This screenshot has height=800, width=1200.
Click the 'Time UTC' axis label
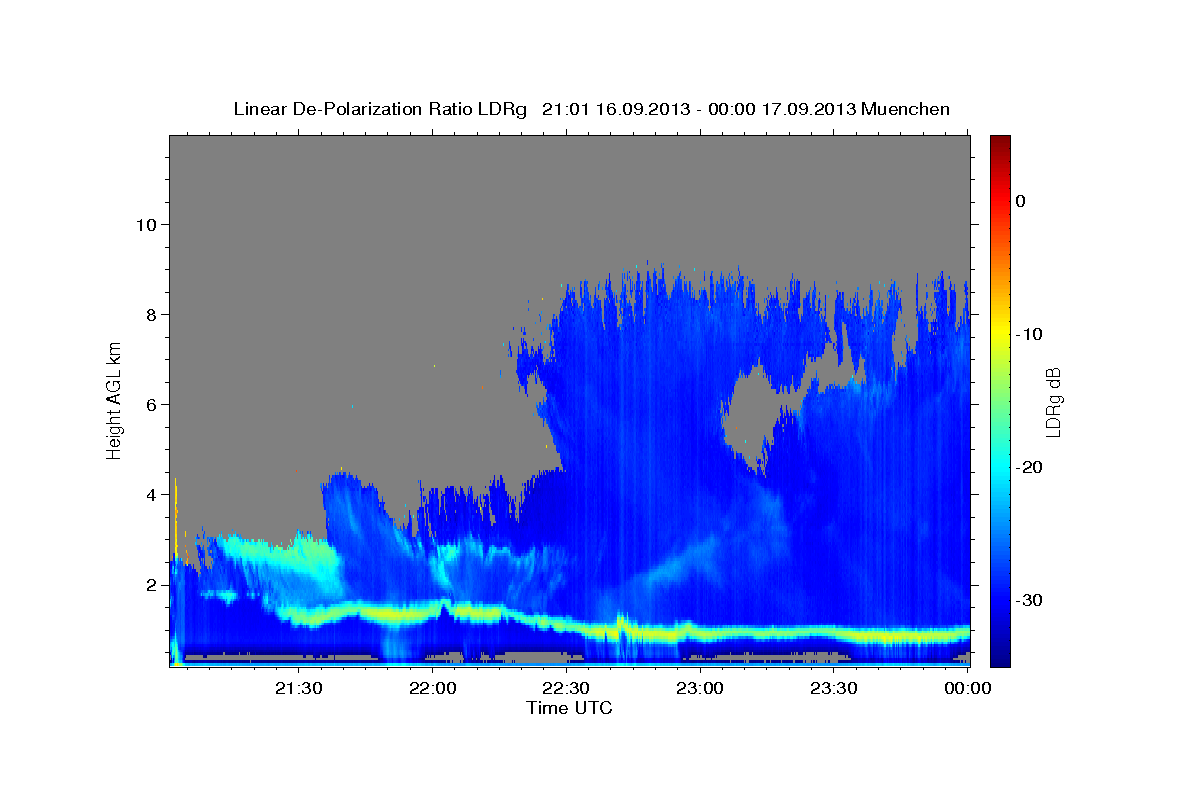click(x=569, y=708)
